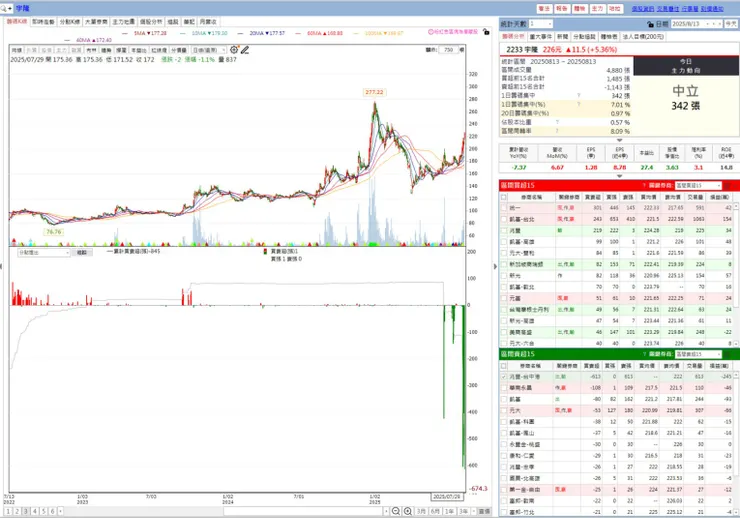Click the help question mark next to 佔股本比重

tap(557, 122)
